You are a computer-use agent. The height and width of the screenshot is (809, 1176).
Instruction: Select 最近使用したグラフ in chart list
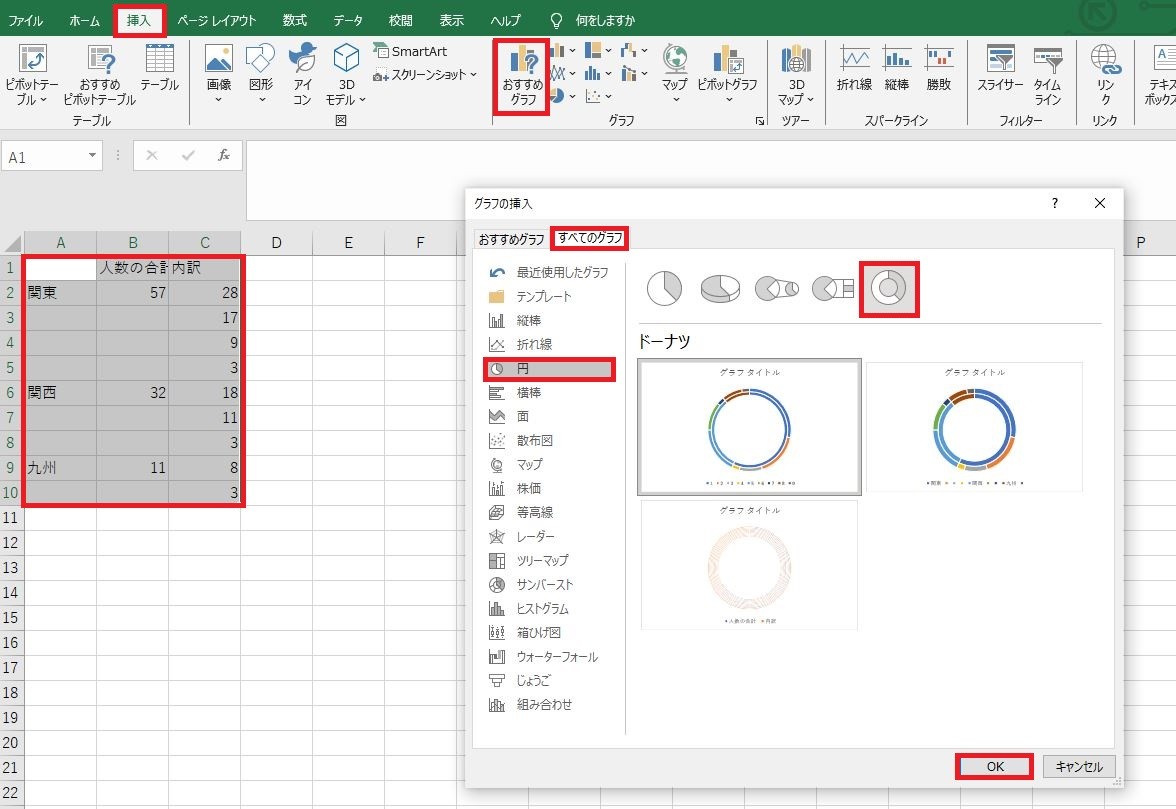[x=550, y=272]
